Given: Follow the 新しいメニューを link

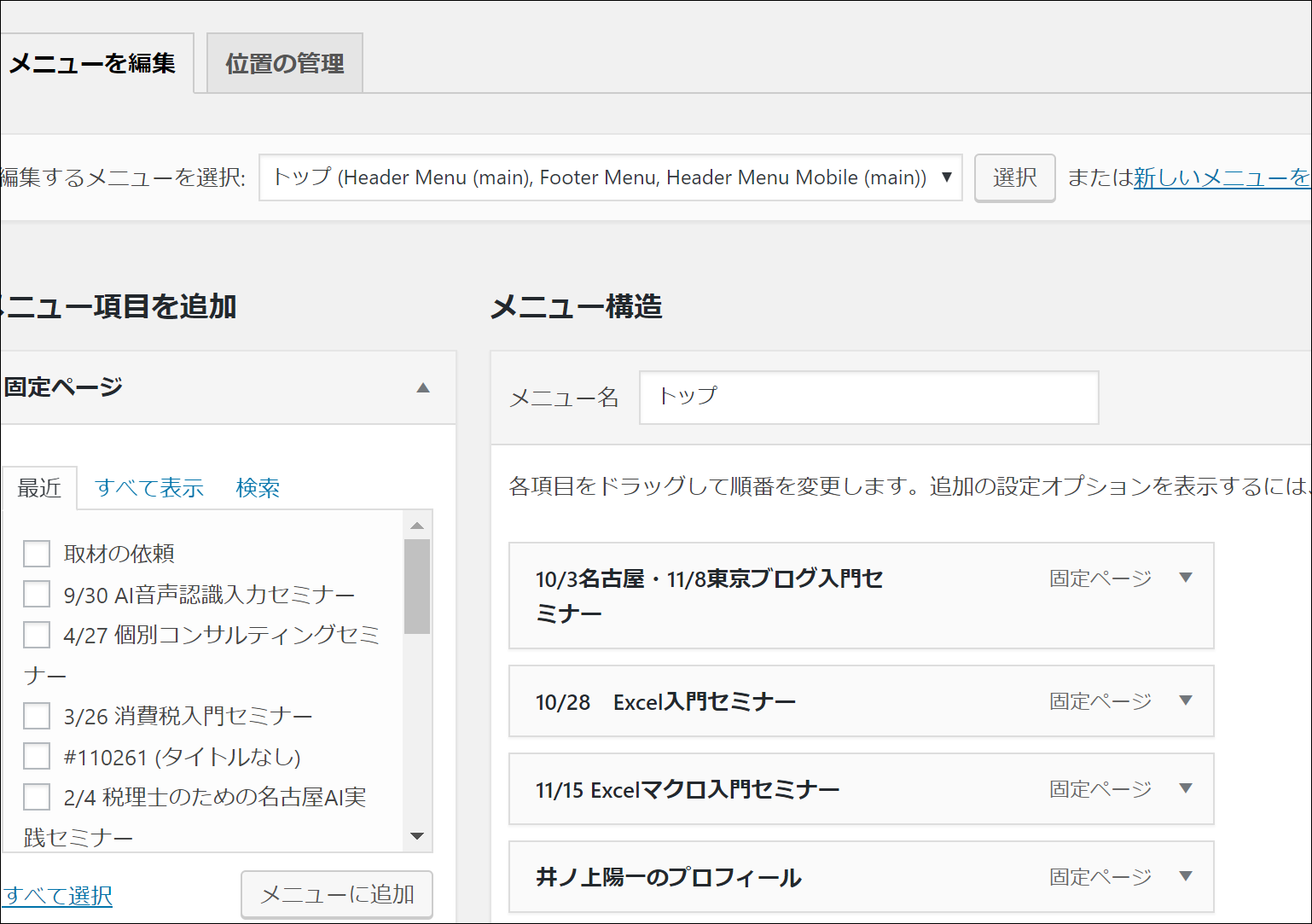Looking at the screenshot, I should click(x=1222, y=177).
